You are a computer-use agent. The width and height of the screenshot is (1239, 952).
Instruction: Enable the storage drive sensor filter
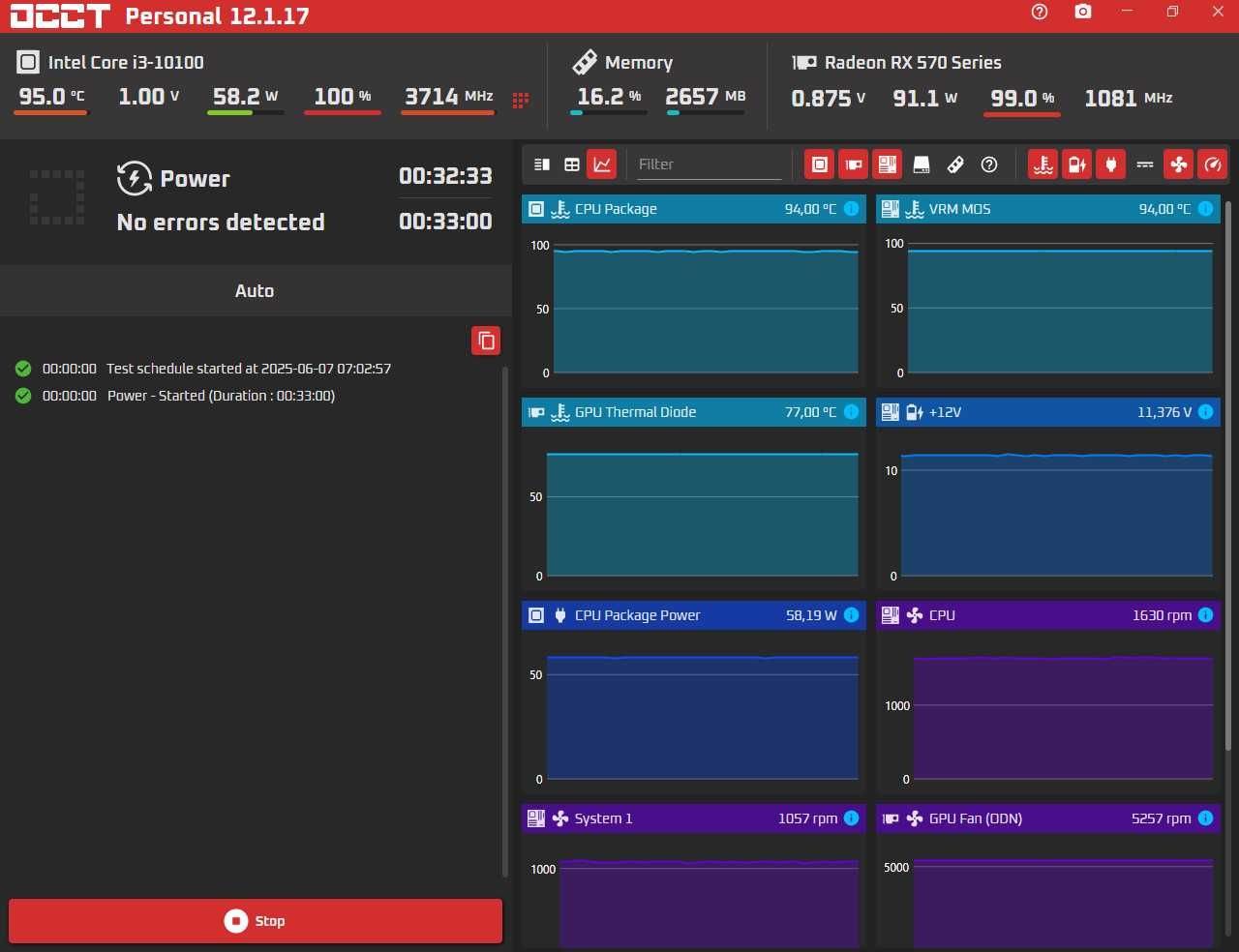922,164
